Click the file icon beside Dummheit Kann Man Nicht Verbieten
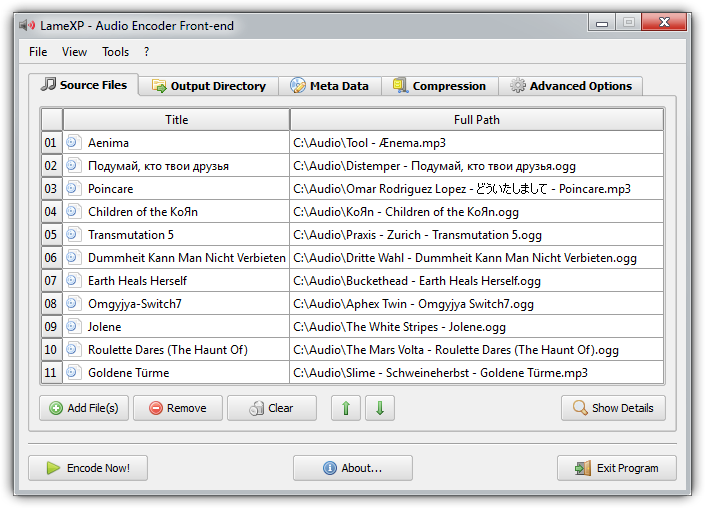 coord(73,258)
